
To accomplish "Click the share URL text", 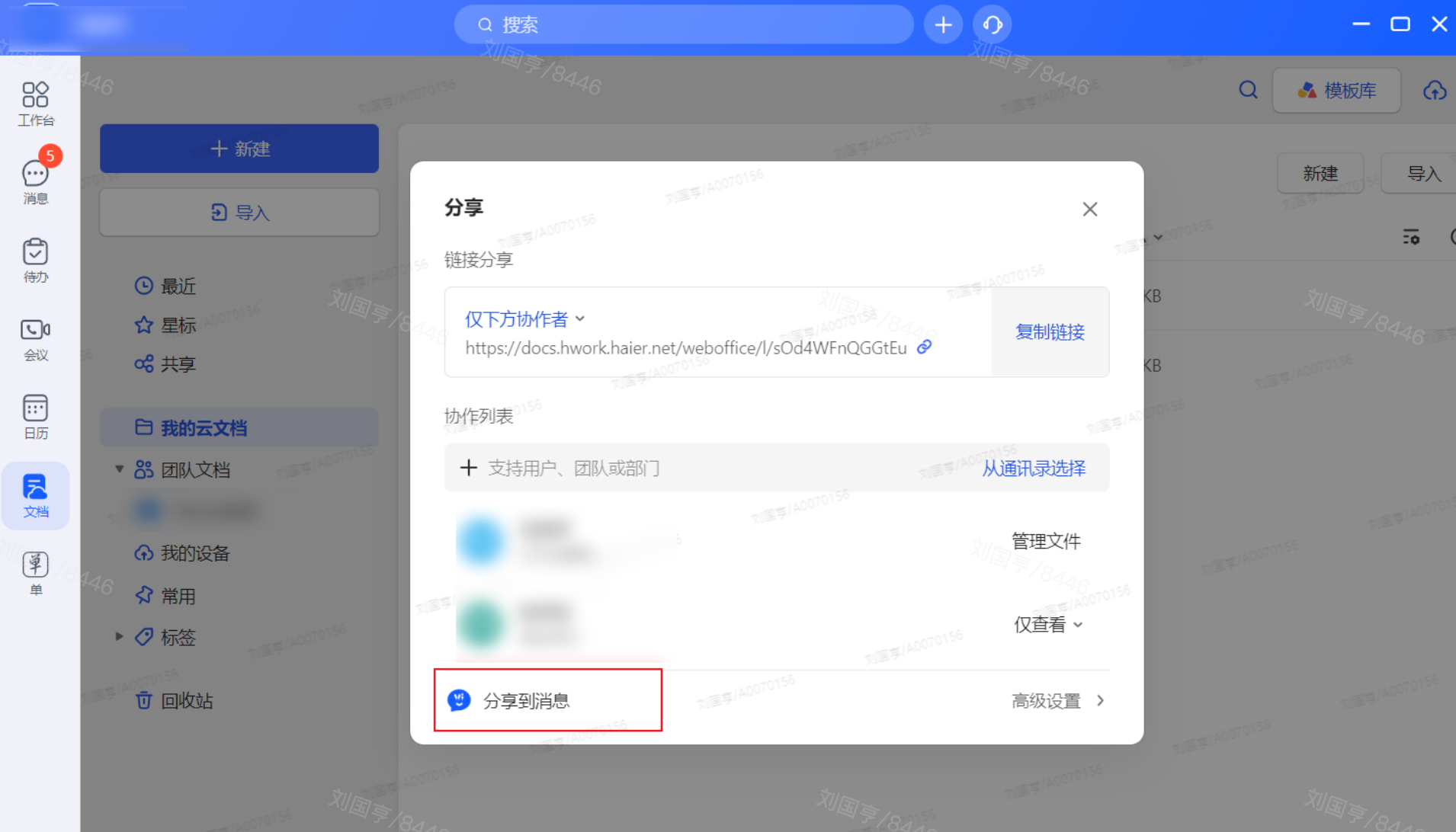I will [x=686, y=347].
